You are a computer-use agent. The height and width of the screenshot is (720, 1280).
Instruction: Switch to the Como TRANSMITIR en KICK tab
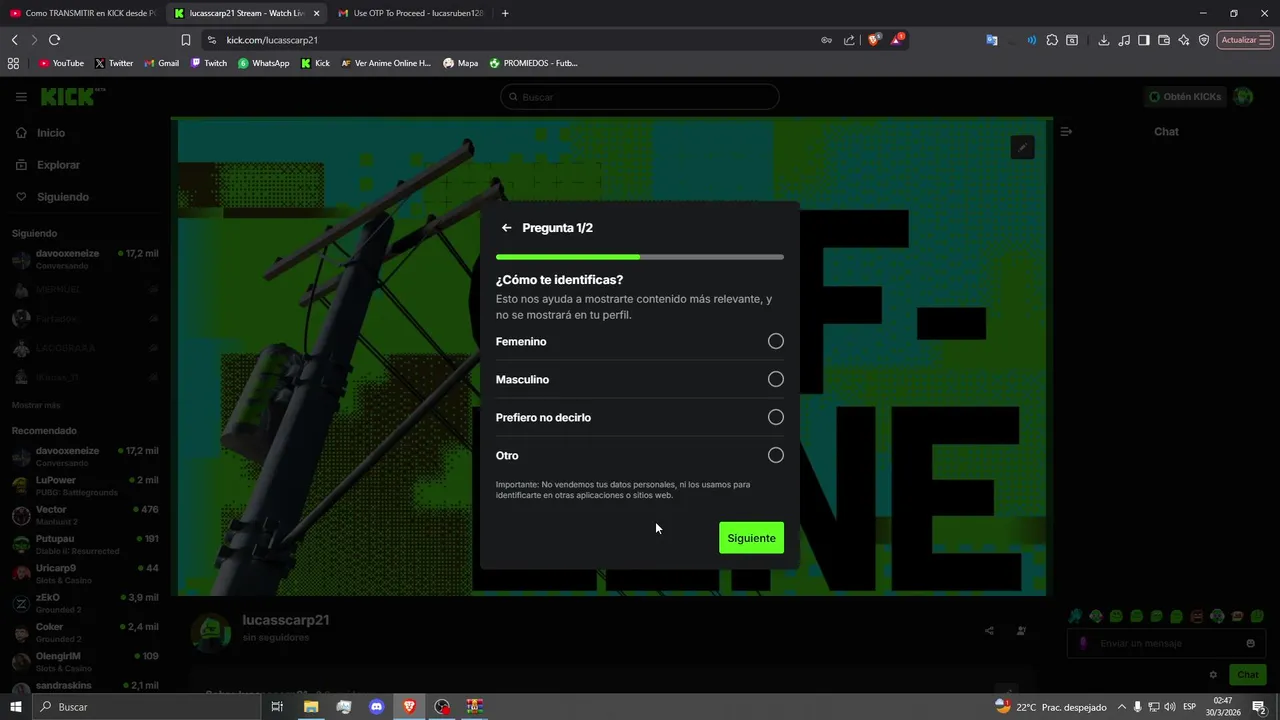[x=82, y=13]
